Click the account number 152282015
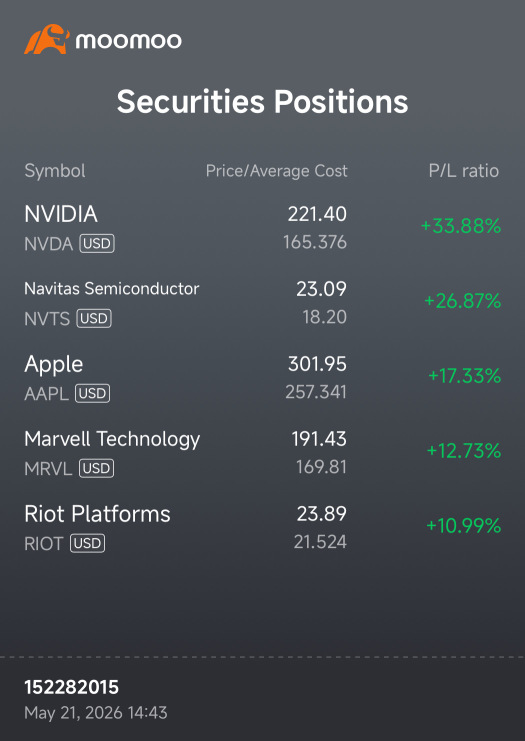Screen dimensions: 525x741 [71, 687]
